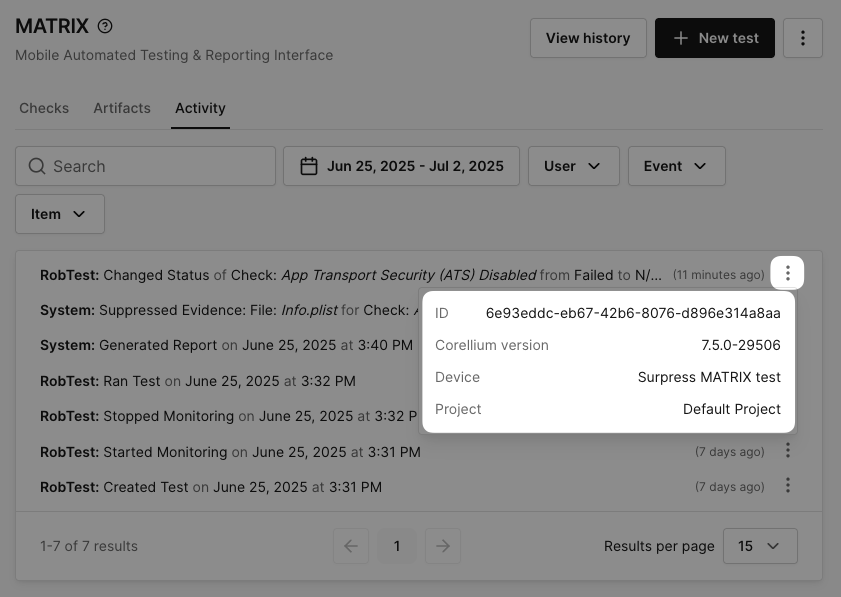
Task: Click the 1-7 of 7 results text
Action: pyautogui.click(x=89, y=546)
